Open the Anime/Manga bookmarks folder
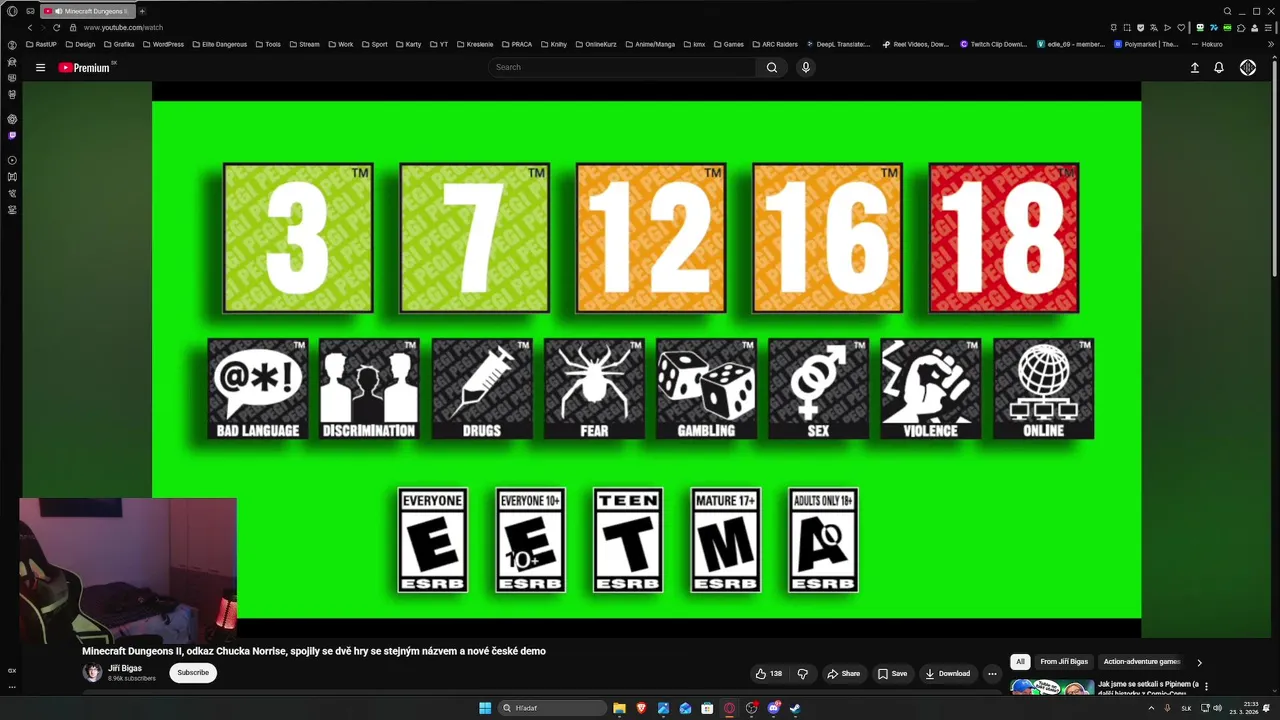This screenshot has width=1280, height=720. pyautogui.click(x=649, y=45)
